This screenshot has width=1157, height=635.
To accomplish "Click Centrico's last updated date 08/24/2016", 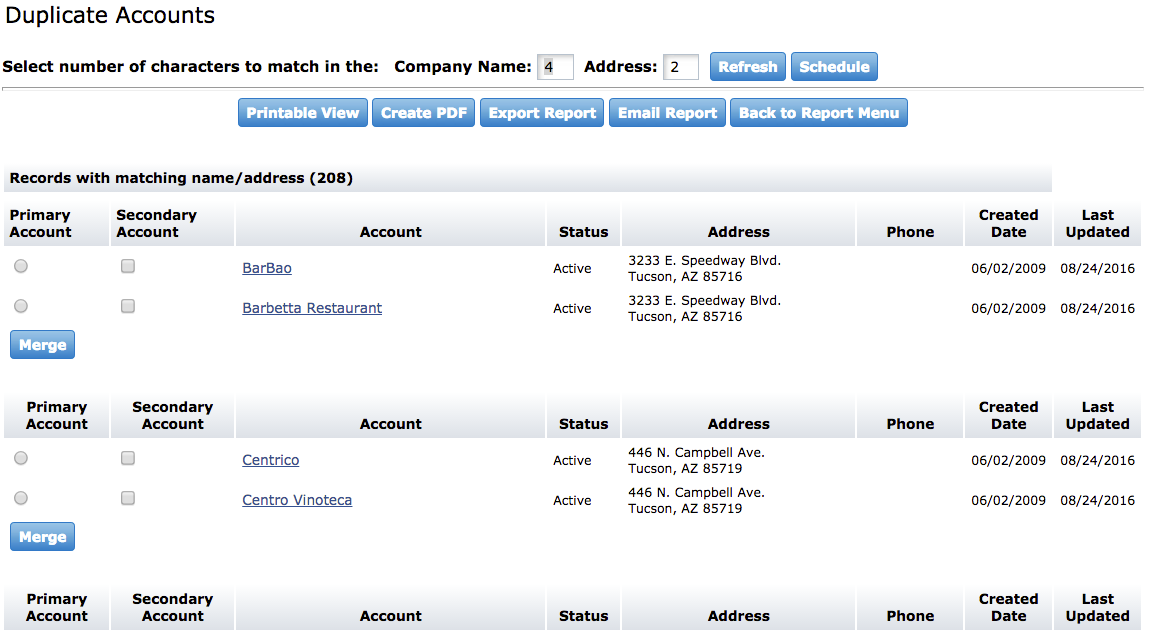I will click(1097, 460).
